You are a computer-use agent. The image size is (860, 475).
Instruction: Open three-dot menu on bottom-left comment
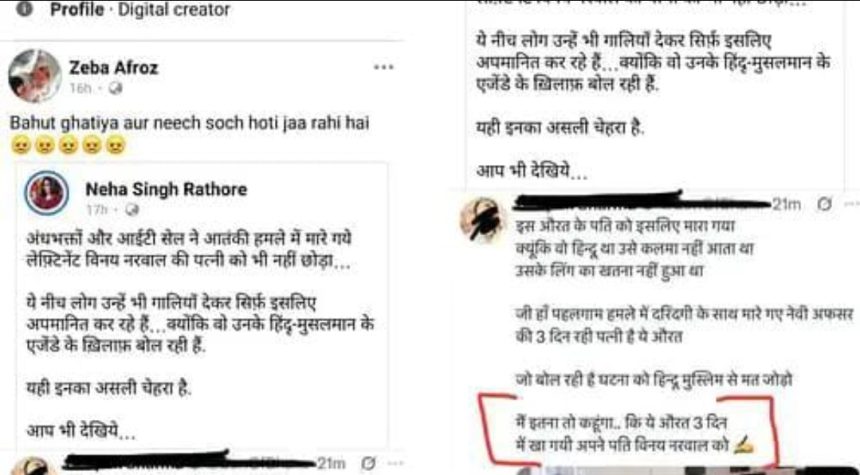point(395,463)
